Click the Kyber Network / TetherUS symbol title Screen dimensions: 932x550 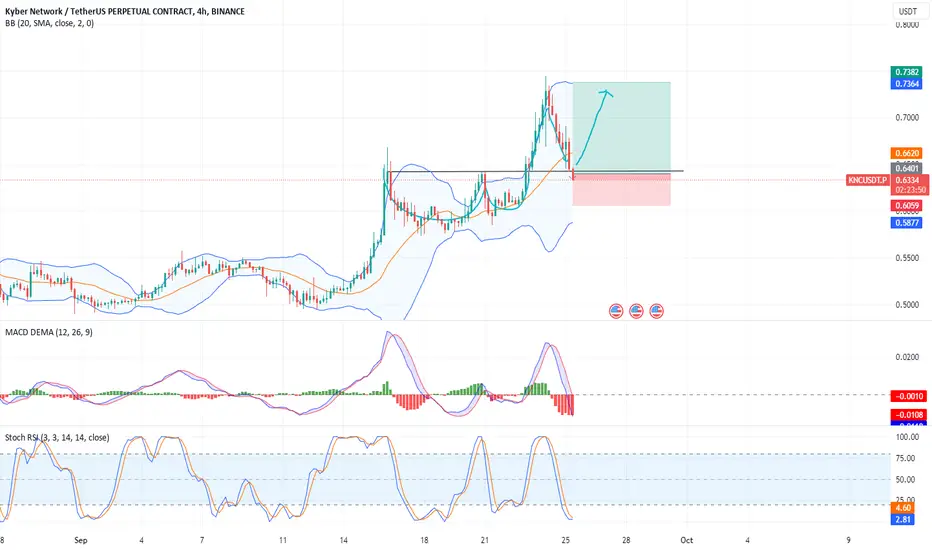point(125,11)
